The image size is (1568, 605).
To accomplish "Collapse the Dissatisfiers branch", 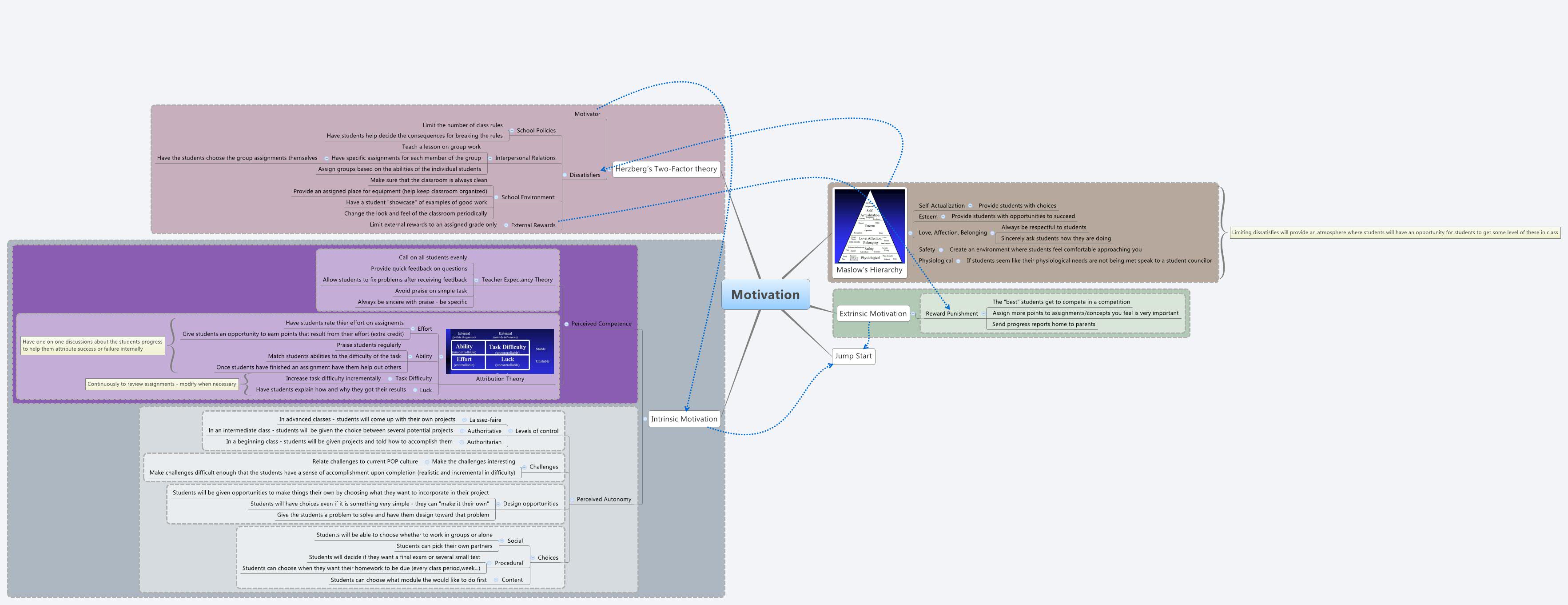I will [x=566, y=175].
